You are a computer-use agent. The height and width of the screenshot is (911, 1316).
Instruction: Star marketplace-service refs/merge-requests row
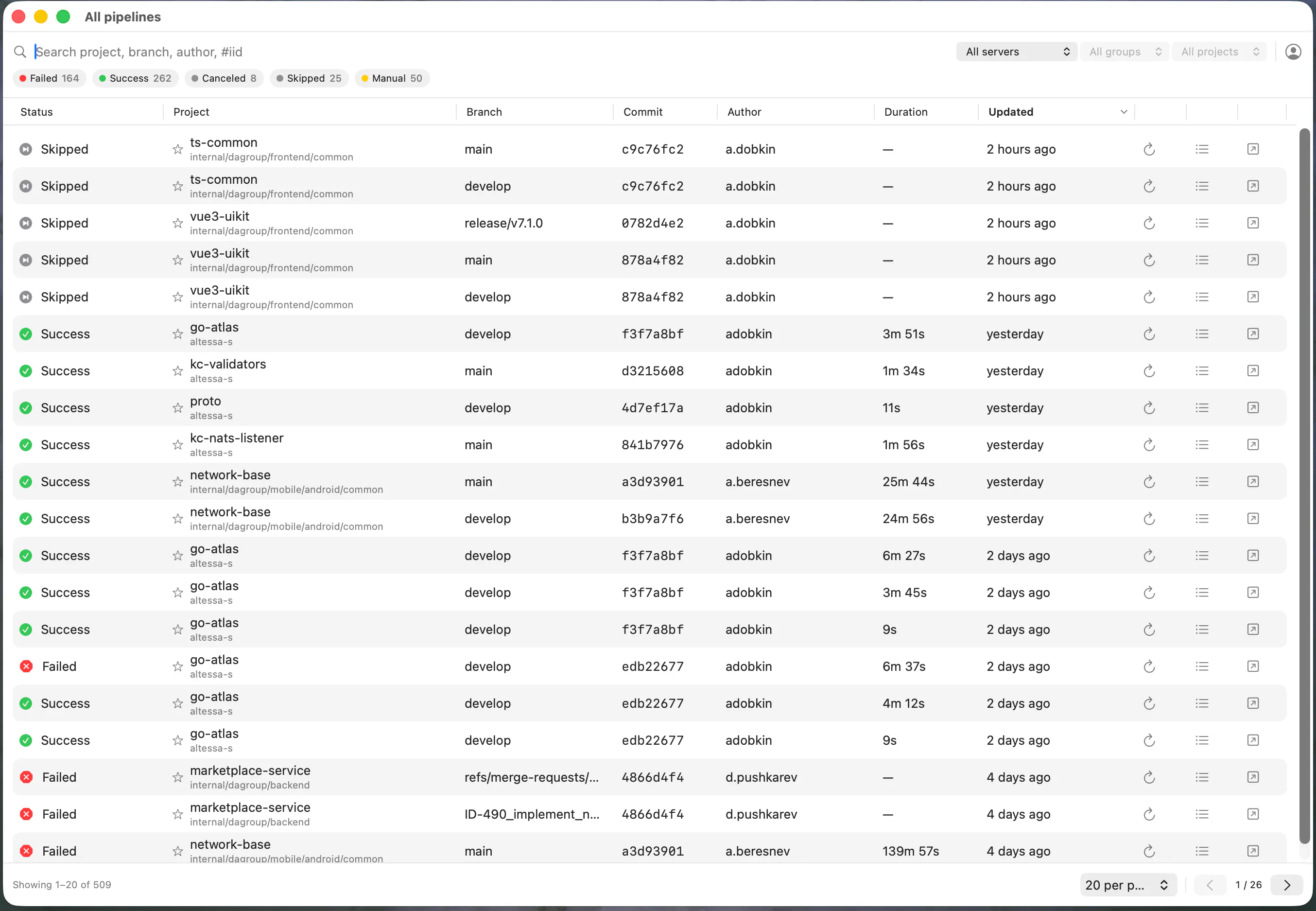[x=177, y=777]
